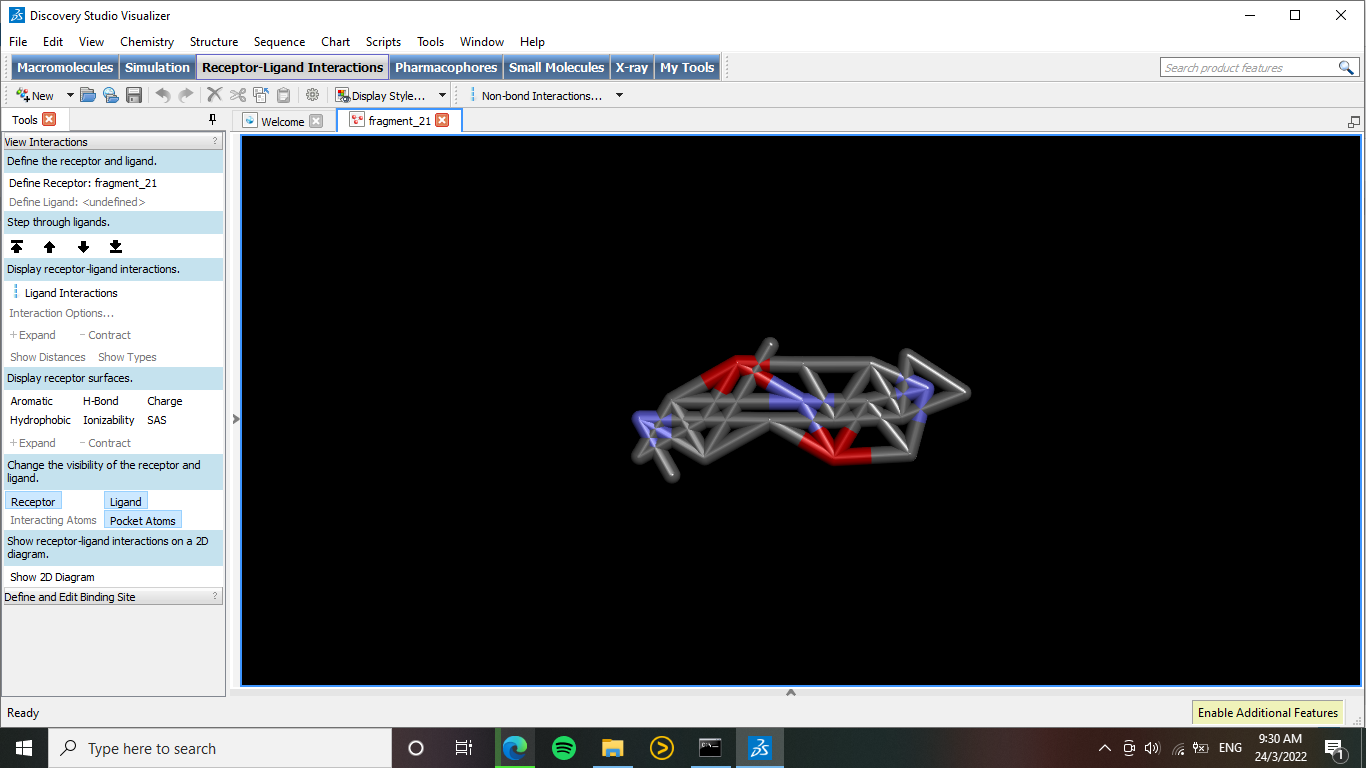1366x768 pixels.
Task: Click Define Ligand undefined link
Action: [x=77, y=202]
